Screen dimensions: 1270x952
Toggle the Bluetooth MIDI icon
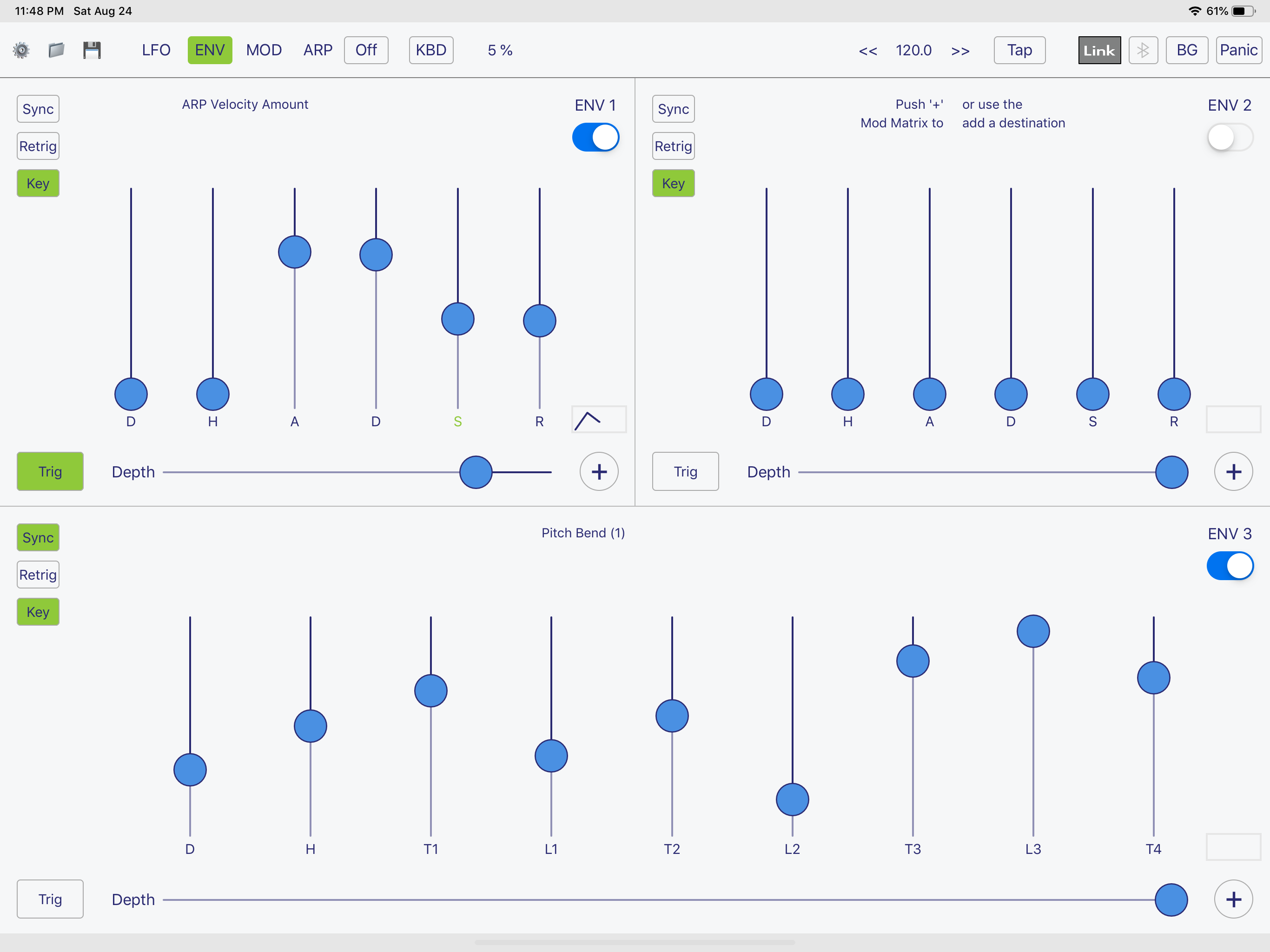tap(1143, 51)
